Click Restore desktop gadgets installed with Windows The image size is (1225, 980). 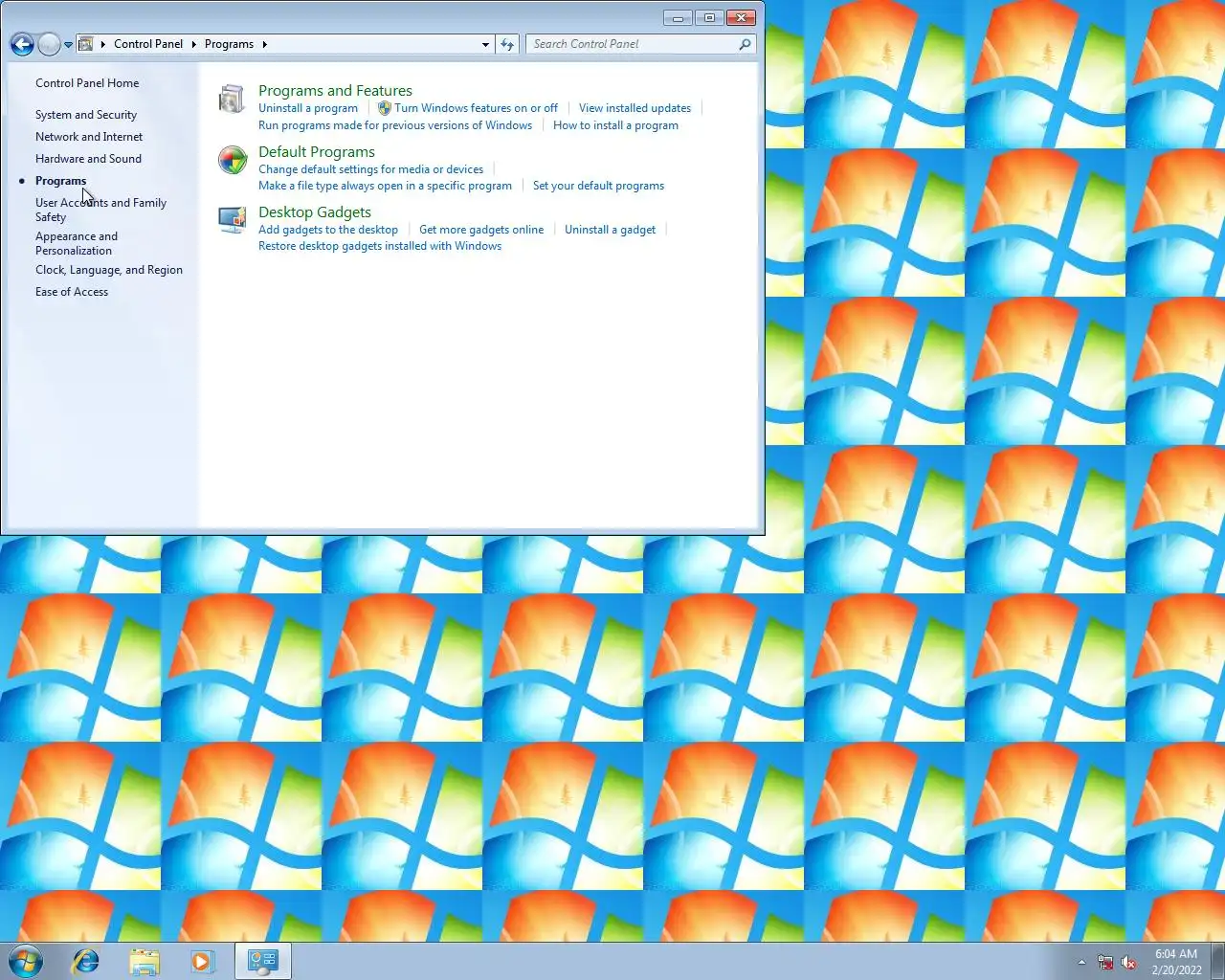coord(380,246)
